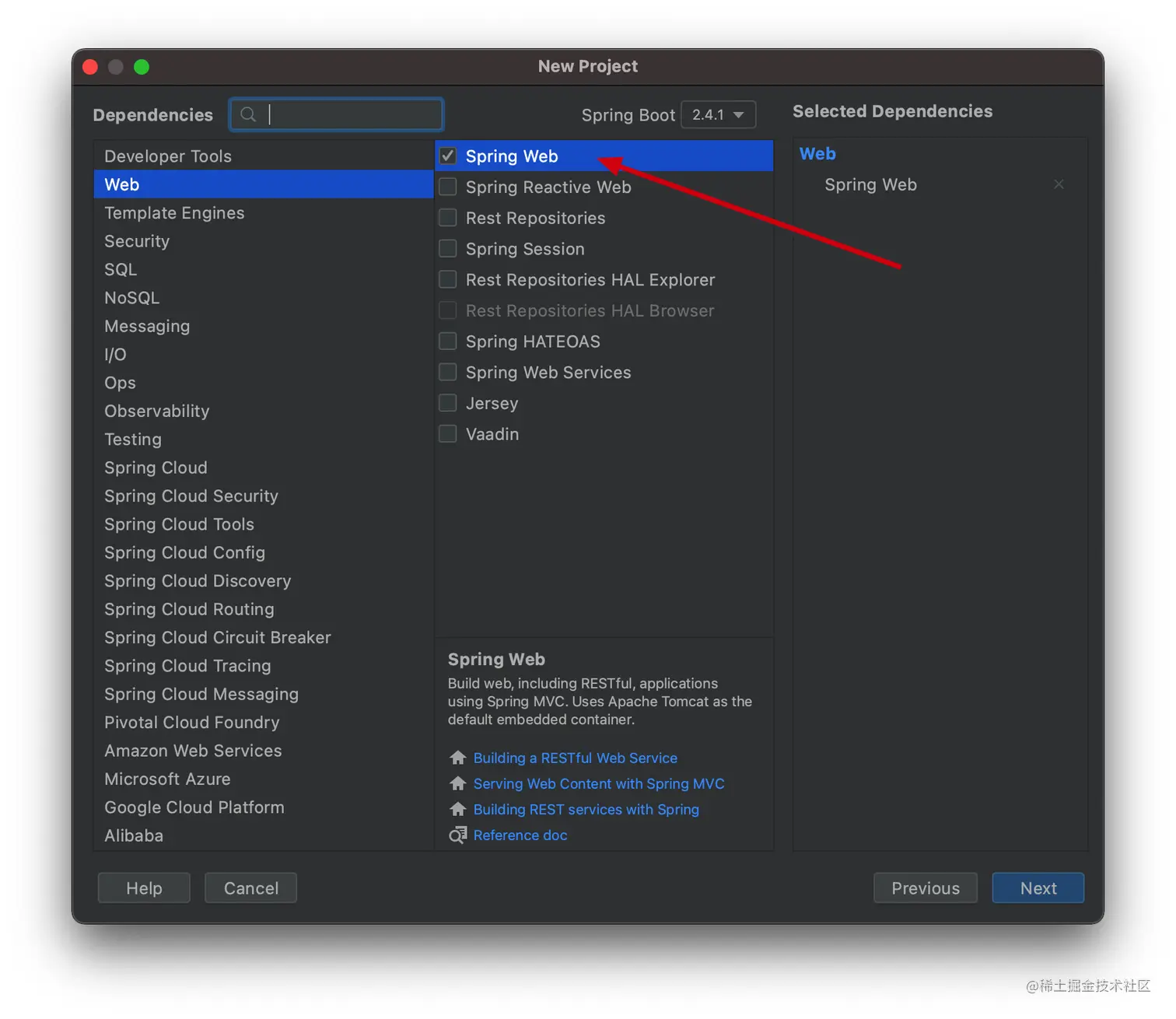The height and width of the screenshot is (1019, 1176).
Task: Select the Spring Cloud Tracing category
Action: 263,666
